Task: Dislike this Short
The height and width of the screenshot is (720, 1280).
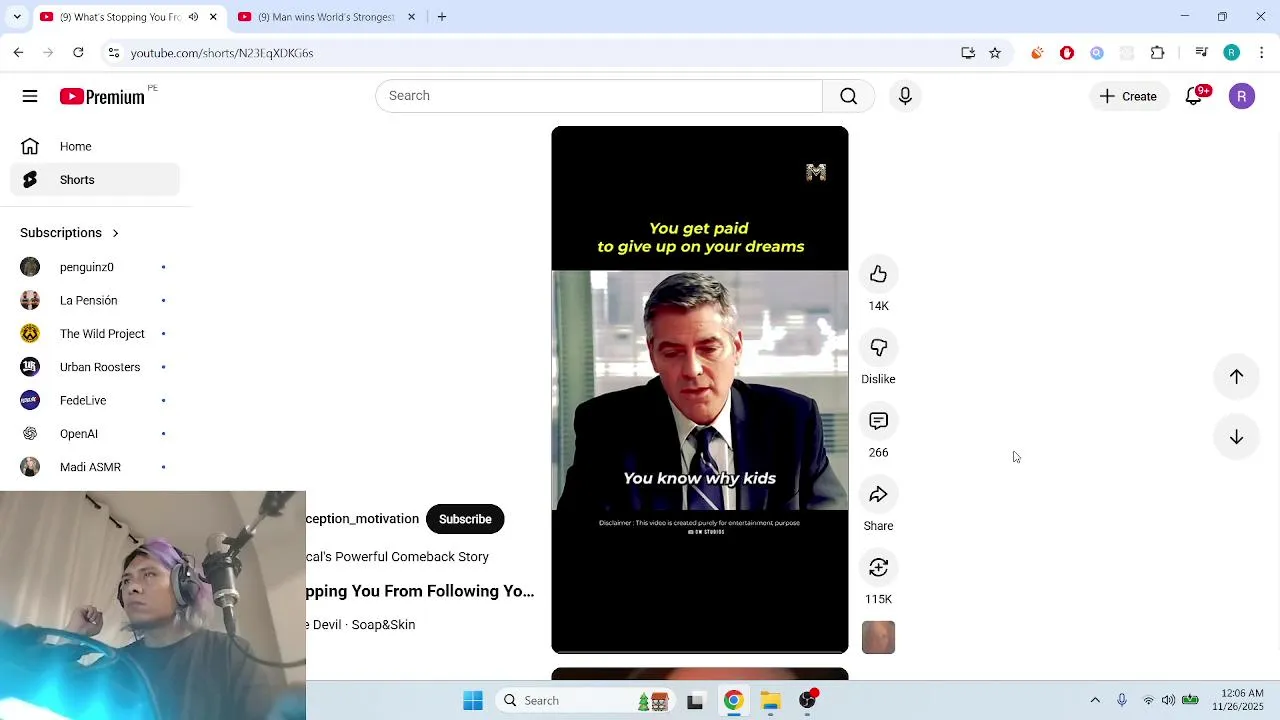Action: [878, 347]
